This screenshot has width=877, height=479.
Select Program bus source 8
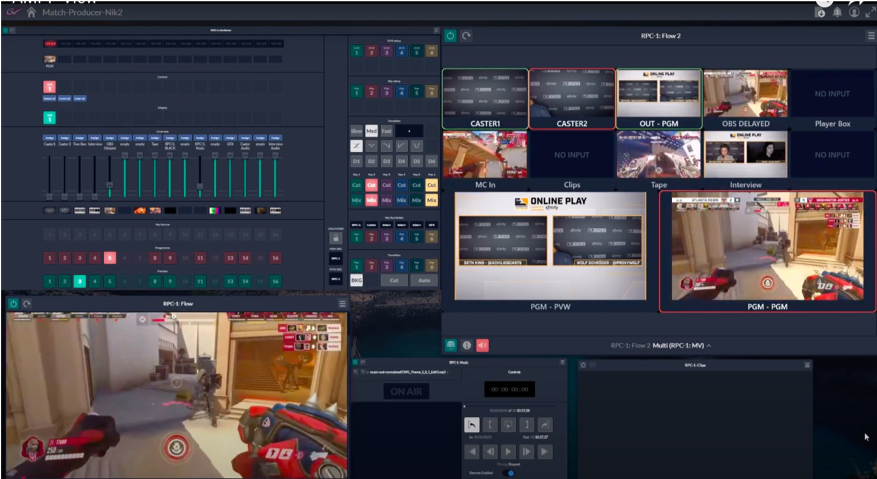coord(155,258)
